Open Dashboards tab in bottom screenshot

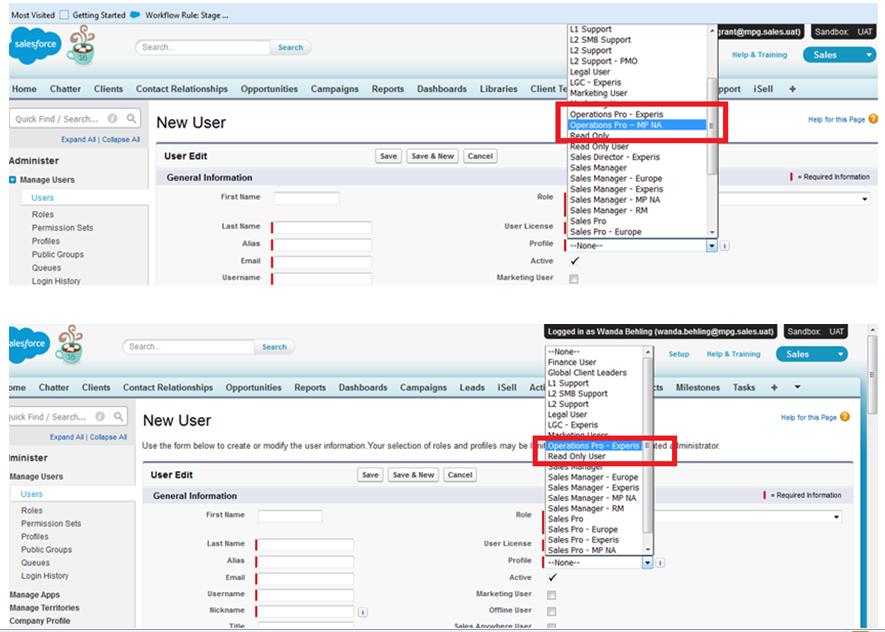click(363, 387)
